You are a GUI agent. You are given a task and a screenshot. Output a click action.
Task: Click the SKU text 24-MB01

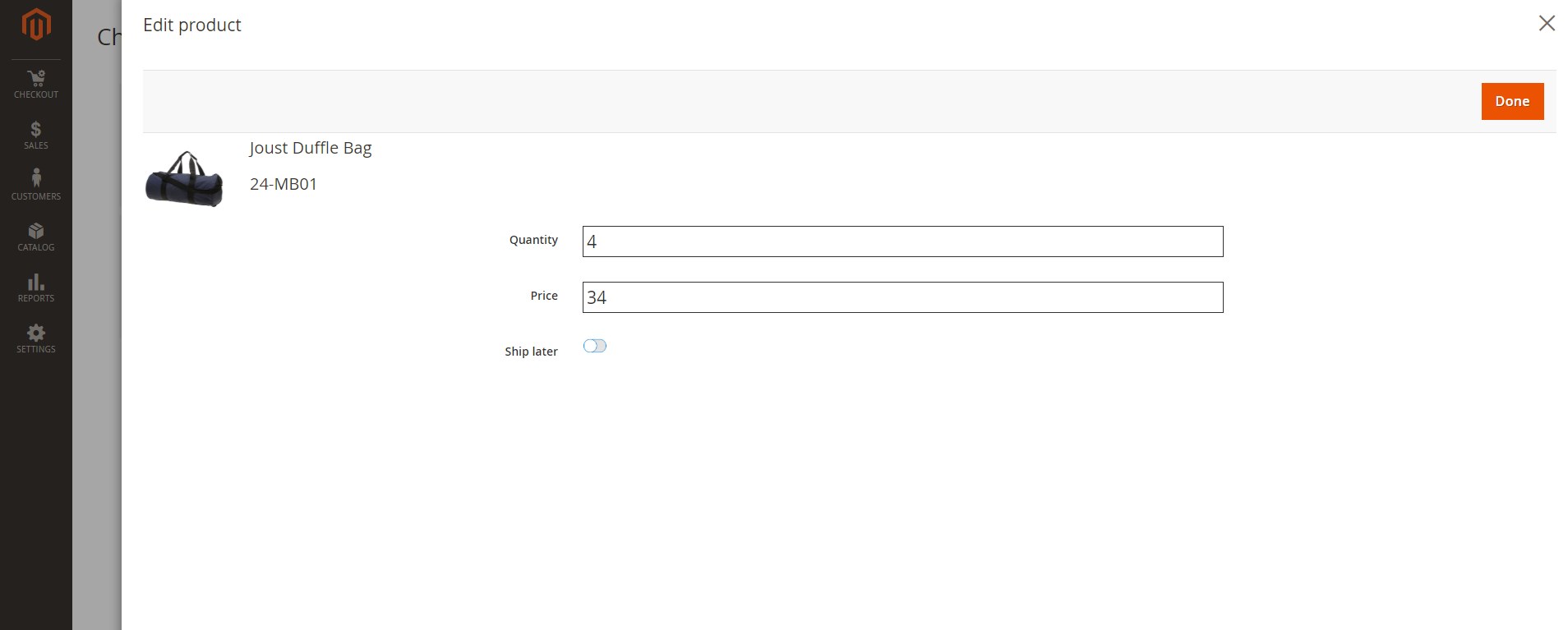(x=283, y=184)
